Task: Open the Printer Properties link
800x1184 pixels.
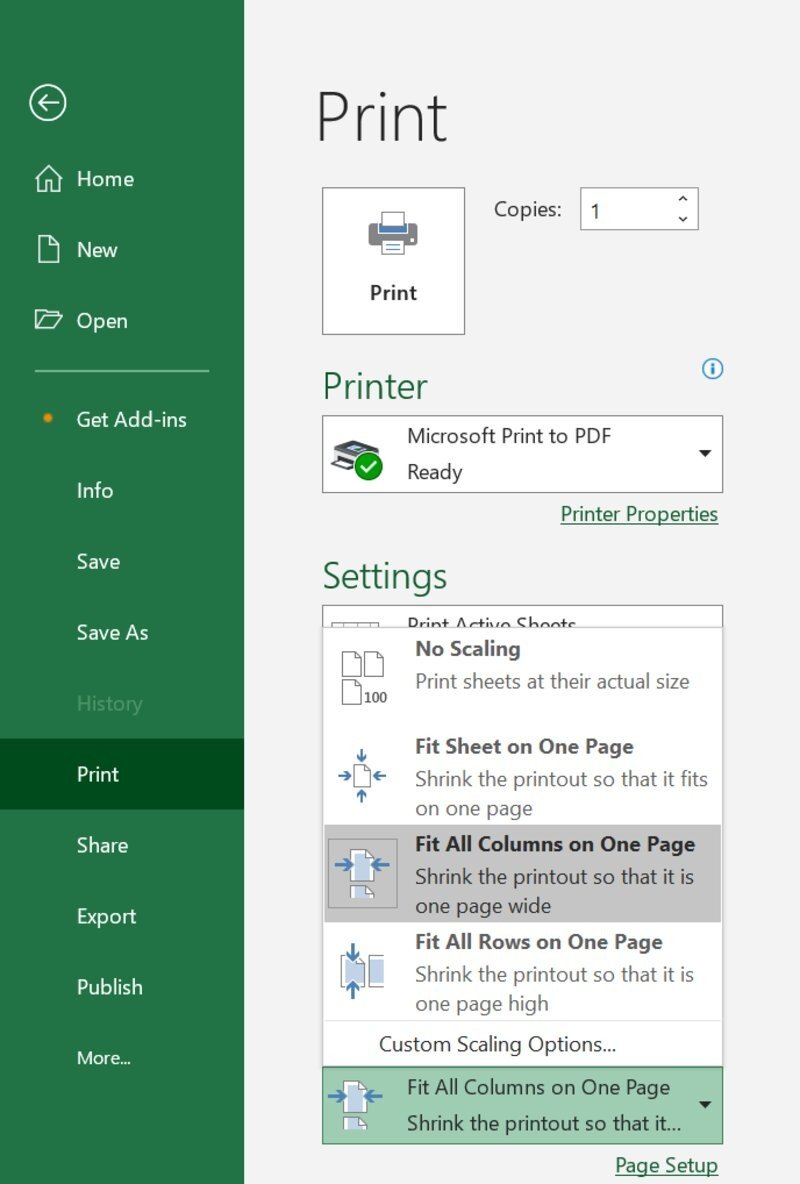Action: pyautogui.click(x=639, y=514)
